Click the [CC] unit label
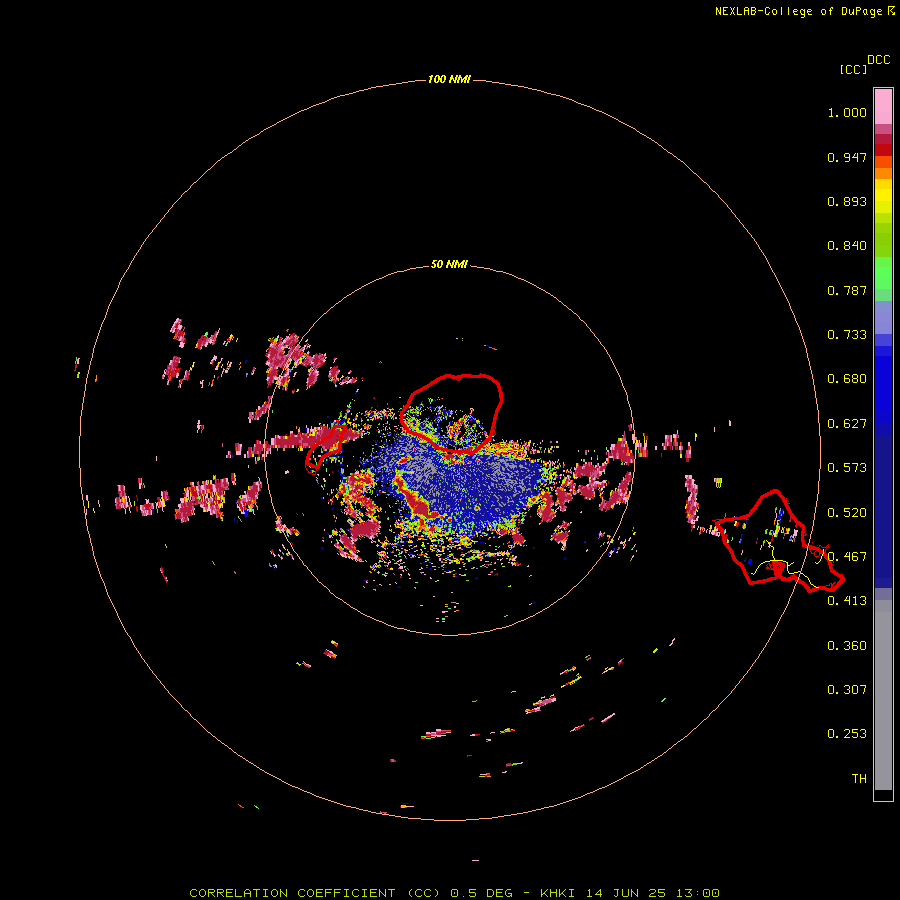 (x=853, y=69)
